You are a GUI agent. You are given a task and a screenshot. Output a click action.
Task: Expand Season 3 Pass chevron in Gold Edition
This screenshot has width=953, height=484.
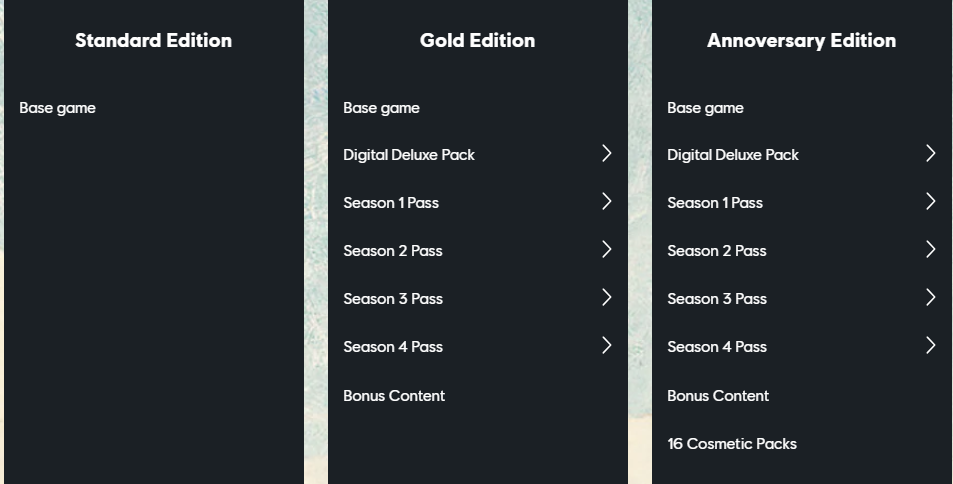(607, 297)
